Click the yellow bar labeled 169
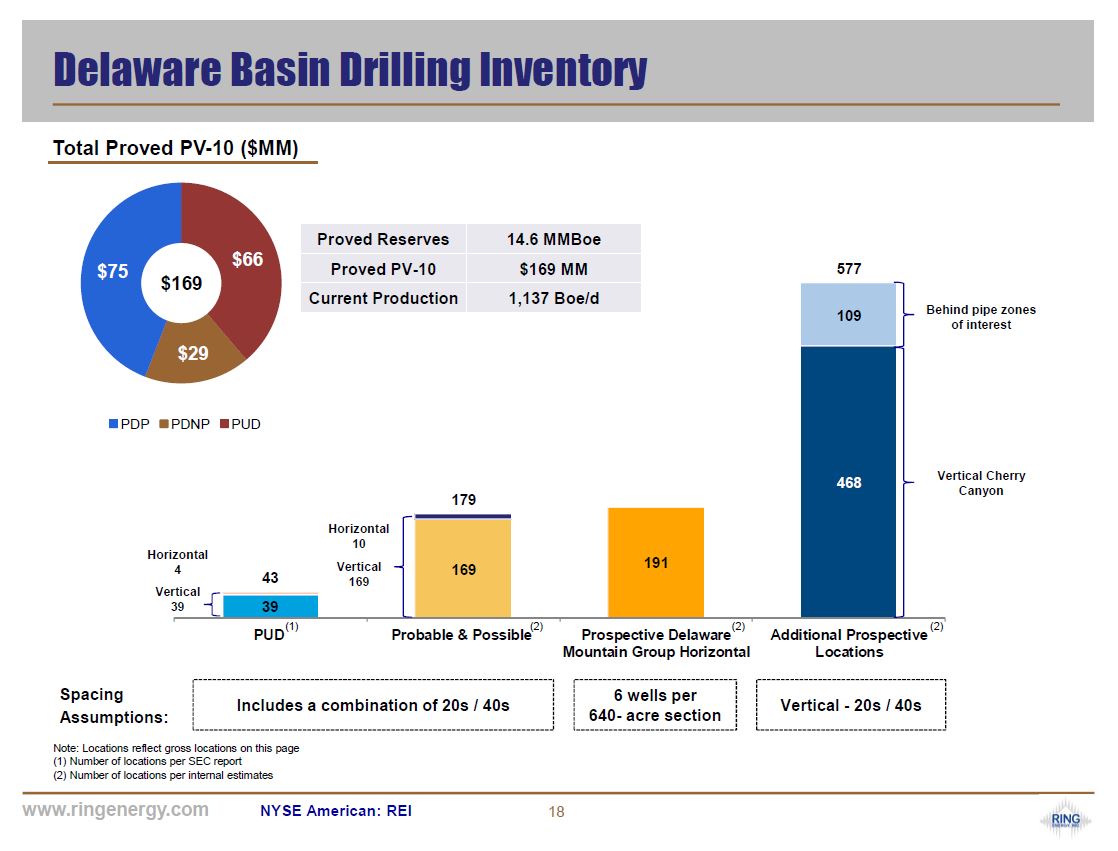Screen dimensions: 1118x851 click(463, 568)
